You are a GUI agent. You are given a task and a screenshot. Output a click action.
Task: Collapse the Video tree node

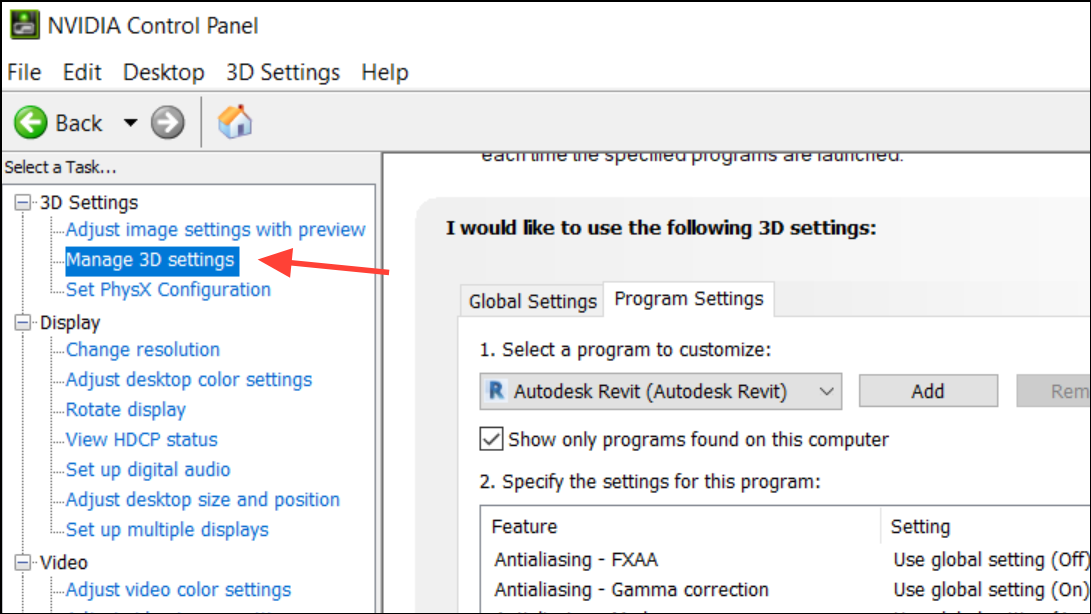(23, 563)
